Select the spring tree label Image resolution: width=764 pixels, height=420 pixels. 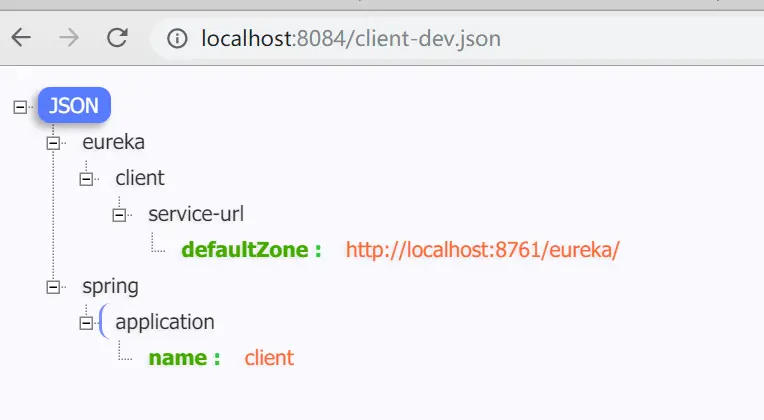(110, 287)
